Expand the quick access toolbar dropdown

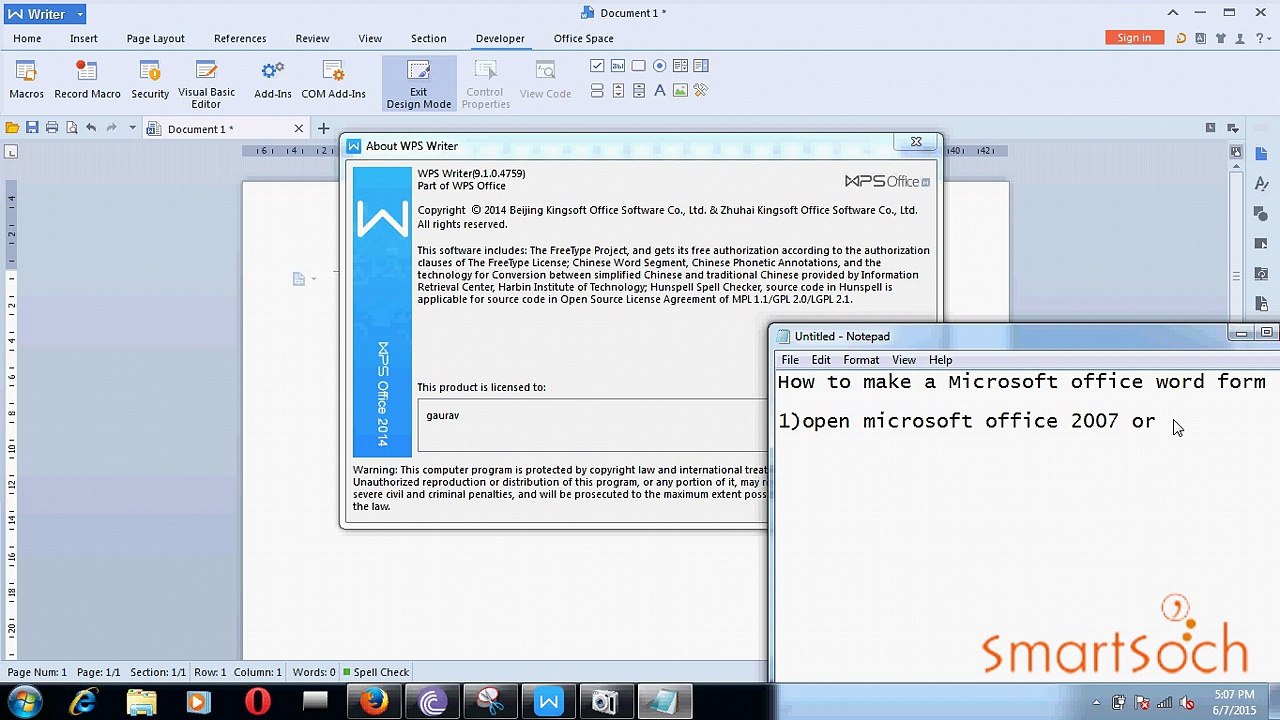[x=132, y=128]
